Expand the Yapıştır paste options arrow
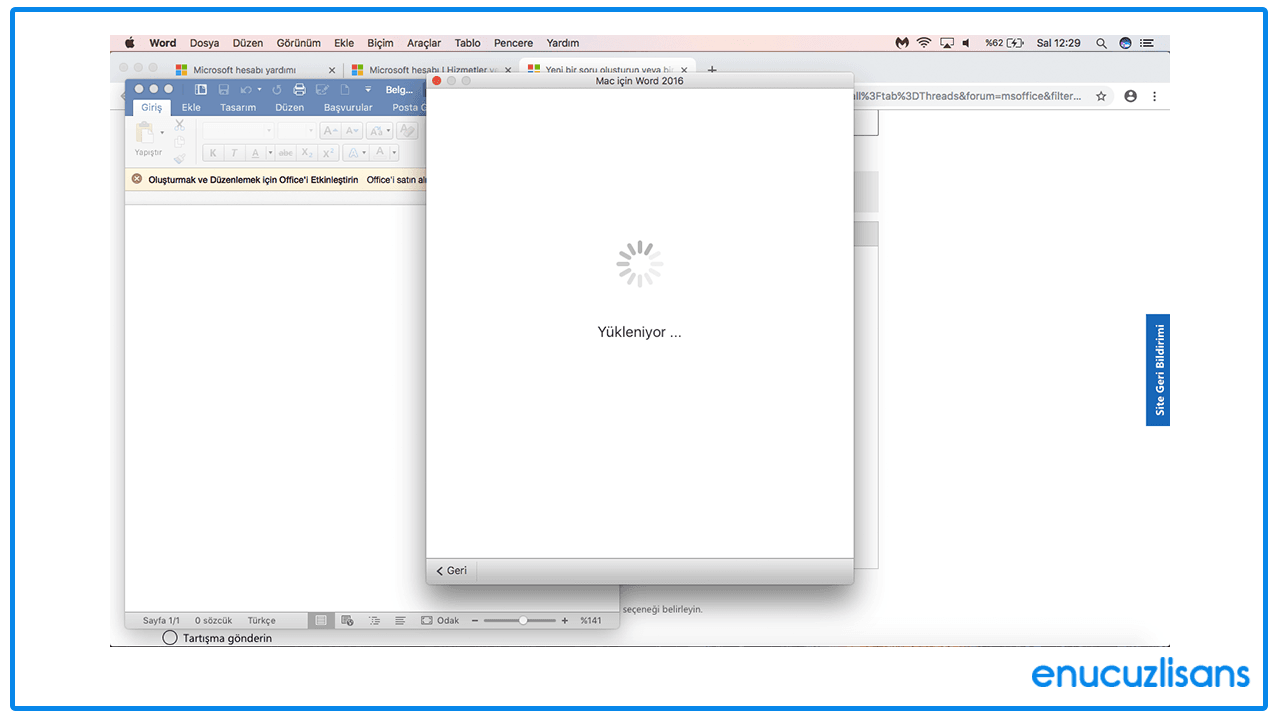1280x720 pixels. coord(162,132)
